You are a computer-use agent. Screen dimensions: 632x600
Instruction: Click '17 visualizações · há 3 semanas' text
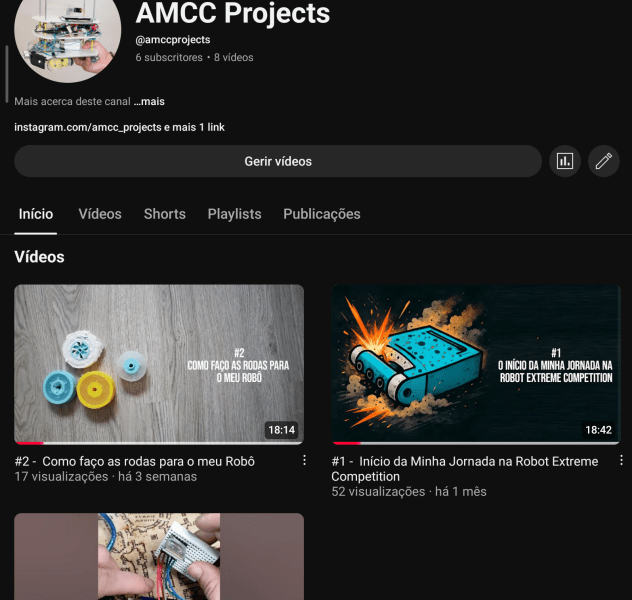click(x=106, y=477)
